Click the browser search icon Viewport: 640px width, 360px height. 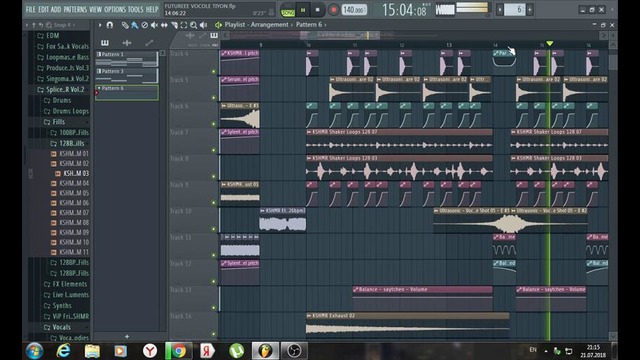pos(49,25)
